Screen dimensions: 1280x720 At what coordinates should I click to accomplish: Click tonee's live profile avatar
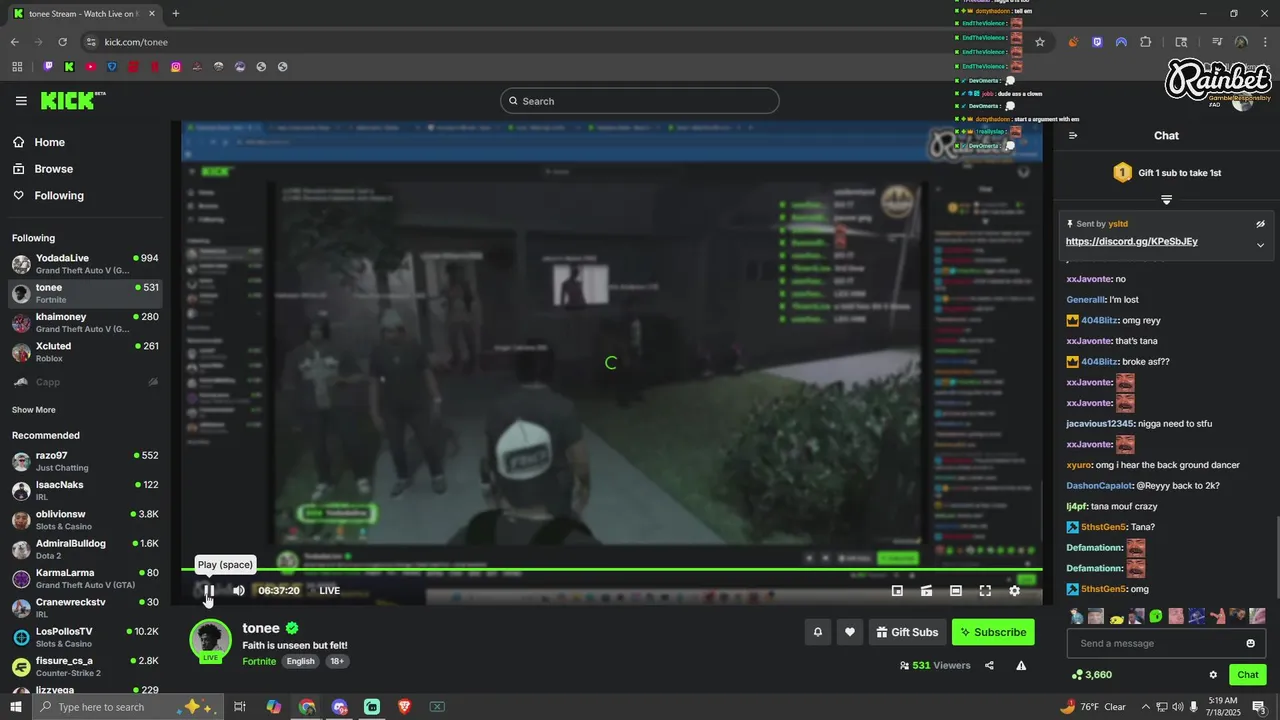pyautogui.click(x=210, y=641)
